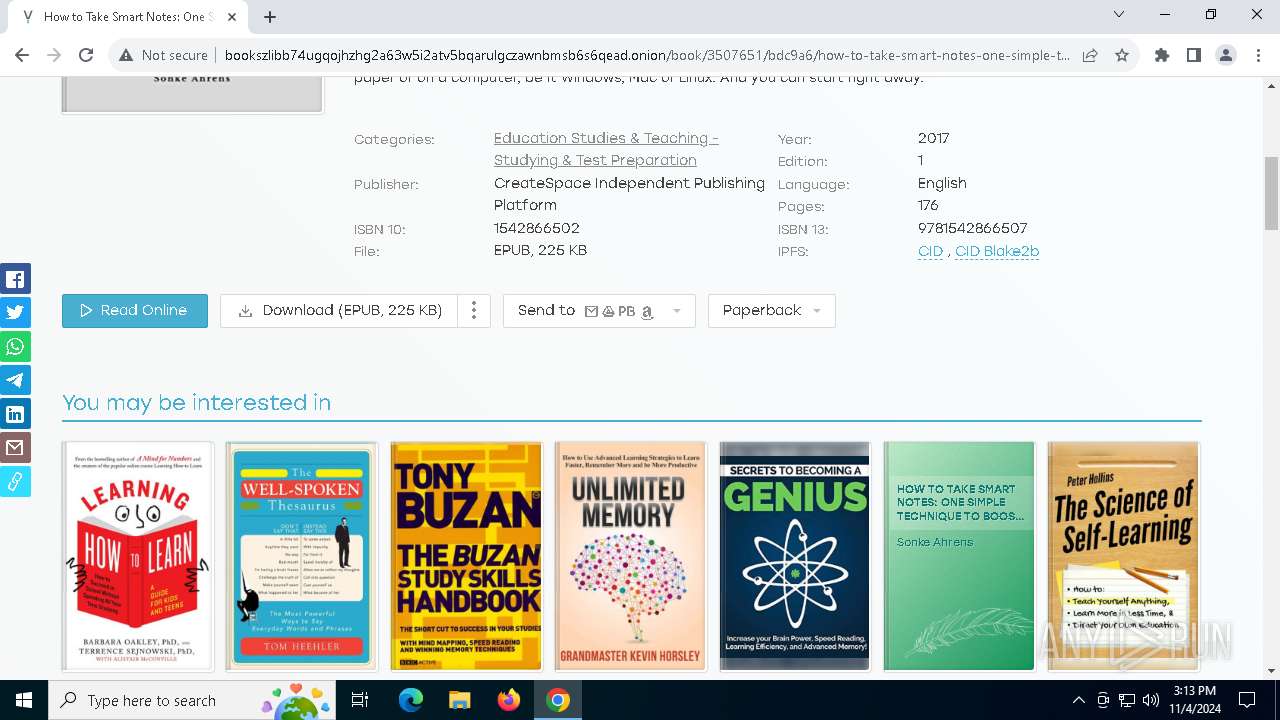Open the Education Studies & Teaching category link
Screen dimensions: 1280x720
pyautogui.click(x=606, y=149)
